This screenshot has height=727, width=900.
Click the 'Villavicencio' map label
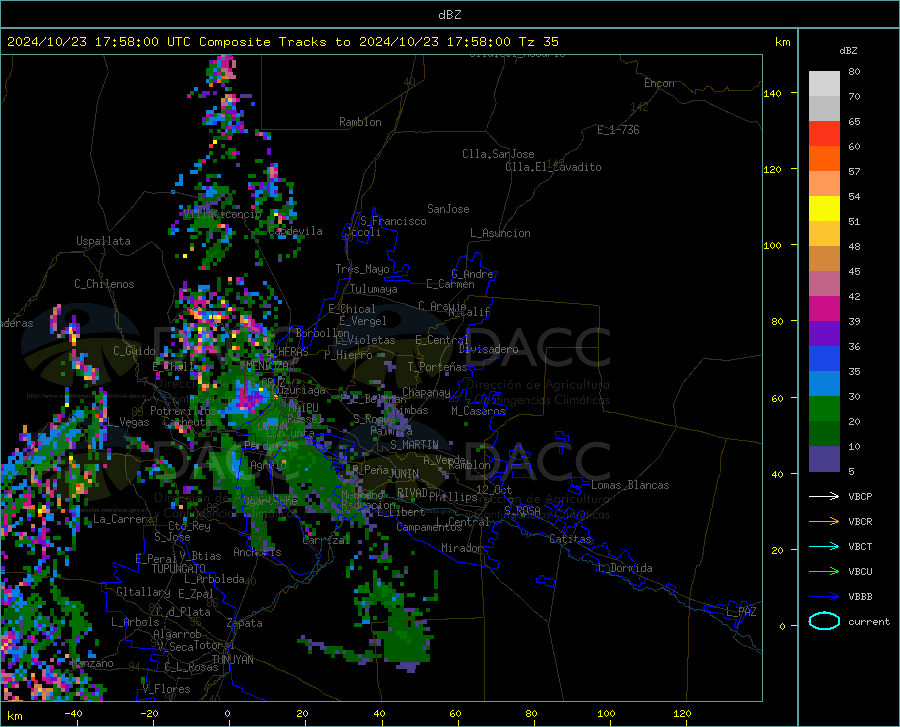[x=223, y=214]
